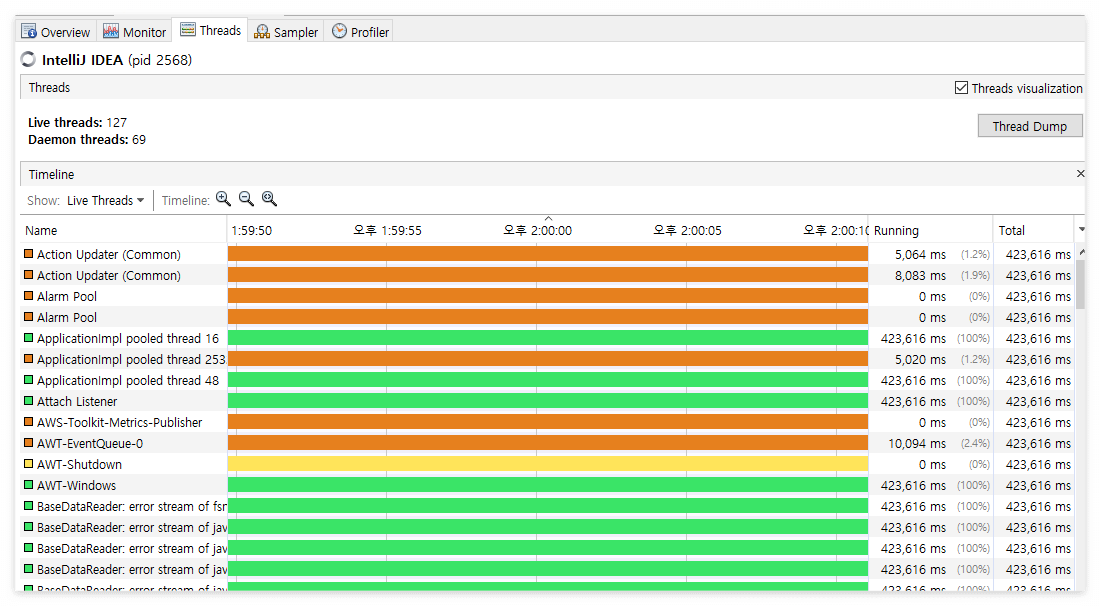Click orange timeline bar of AWT-EventQueue-0
The height and width of the screenshot is (606, 1100).
click(547, 443)
